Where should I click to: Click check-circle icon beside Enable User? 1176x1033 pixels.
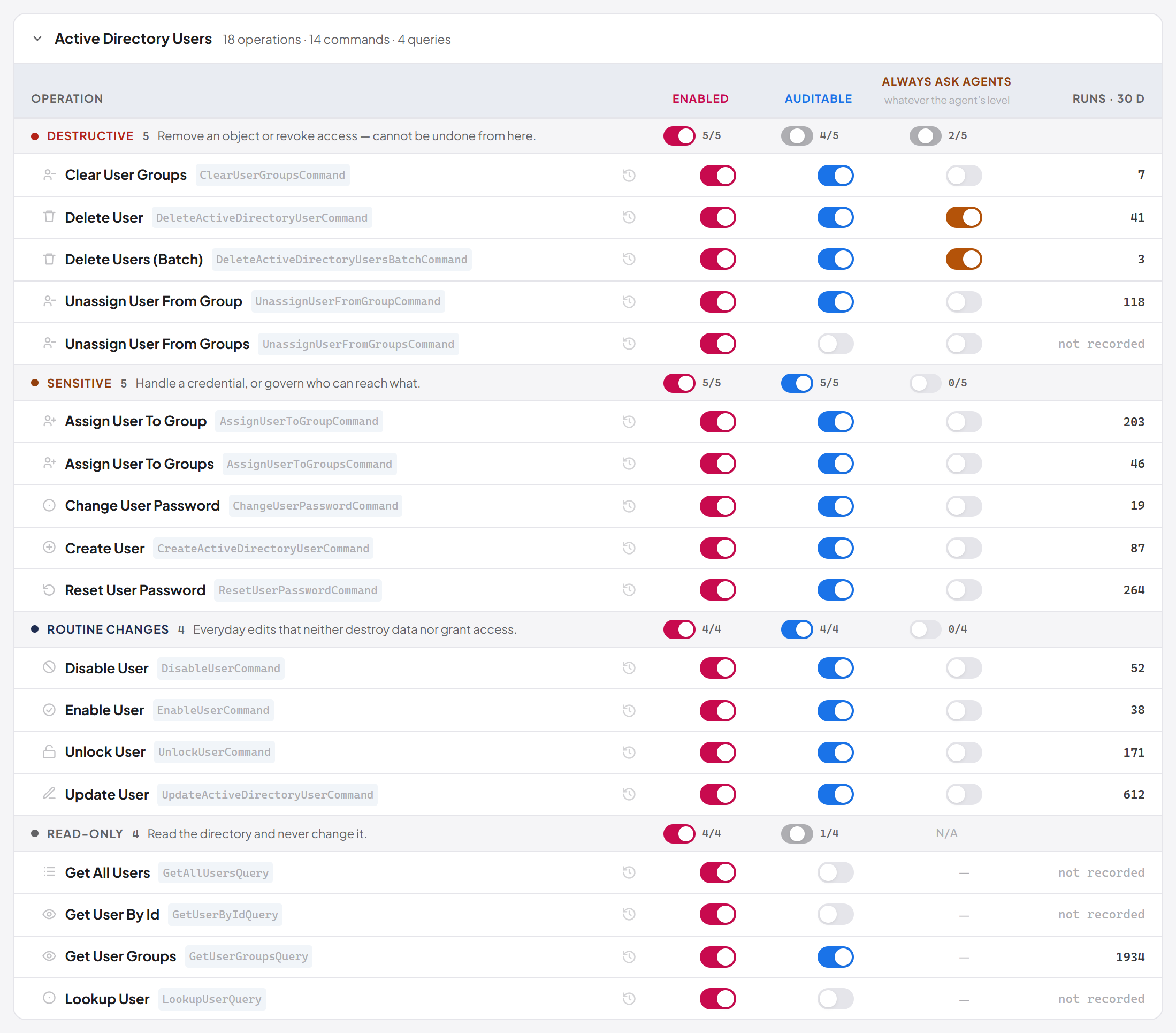[x=49, y=710]
